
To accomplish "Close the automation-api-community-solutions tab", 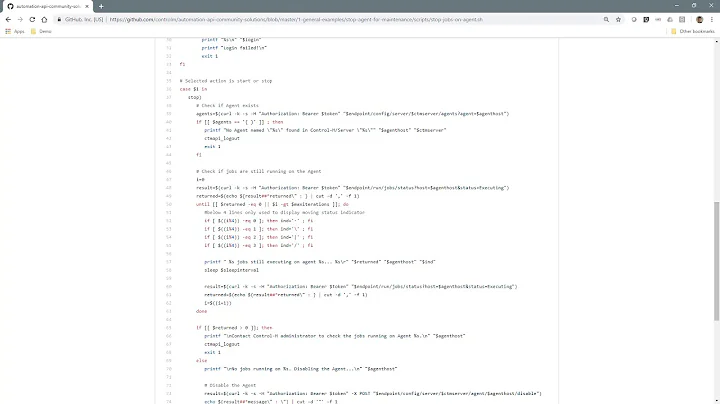I will coord(87,6).
